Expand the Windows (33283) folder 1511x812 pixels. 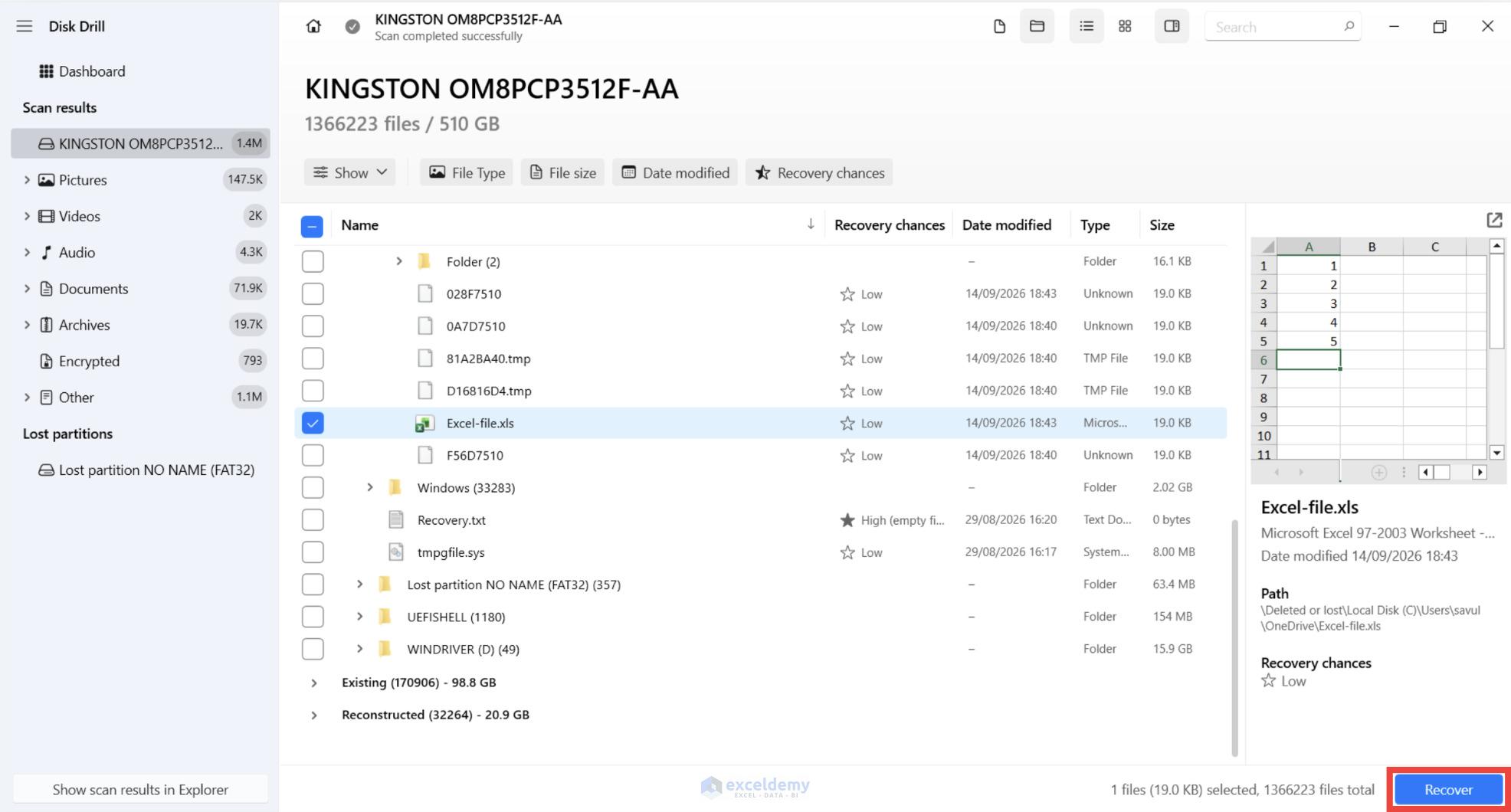point(369,487)
